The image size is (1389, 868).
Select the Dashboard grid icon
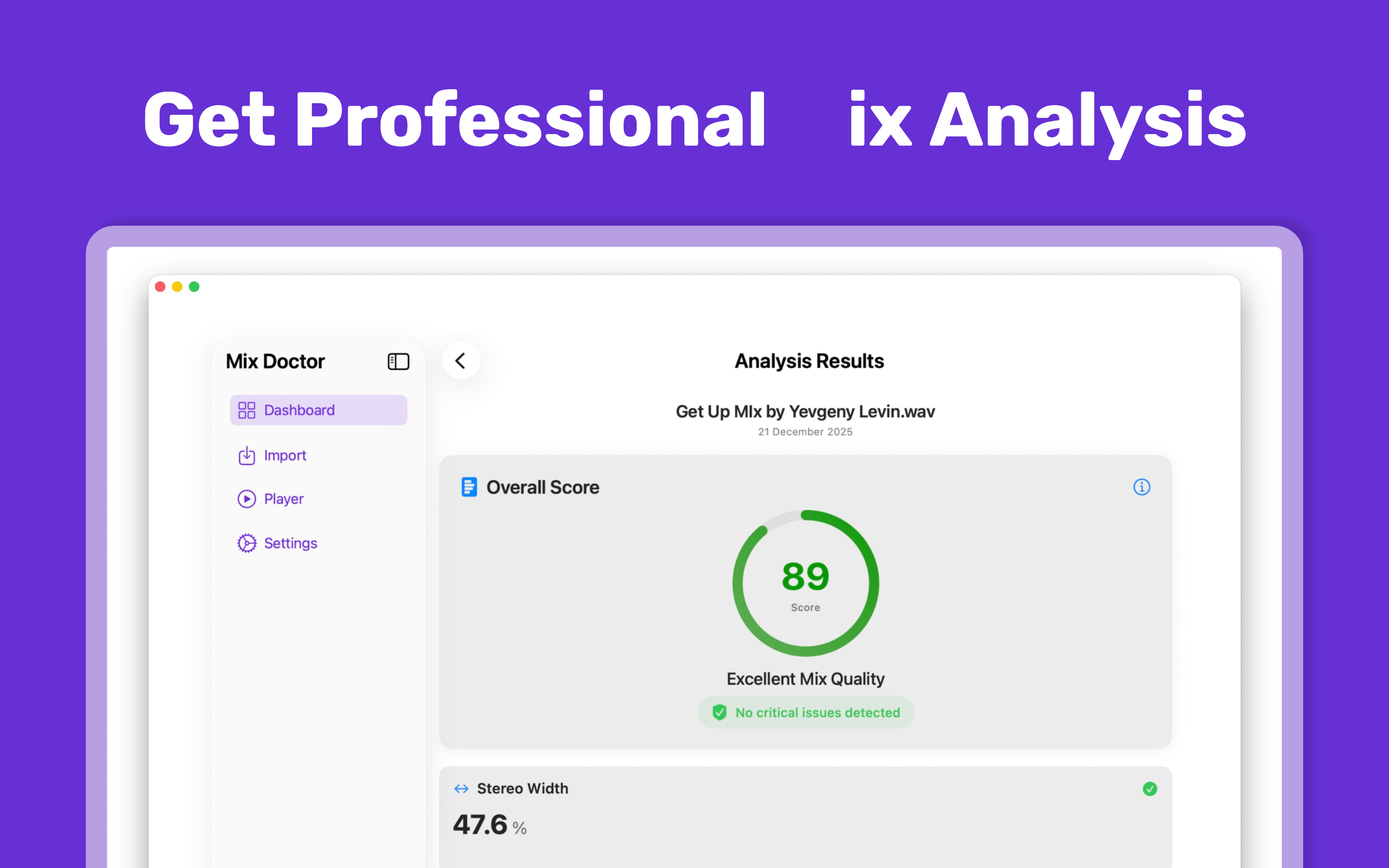click(246, 409)
